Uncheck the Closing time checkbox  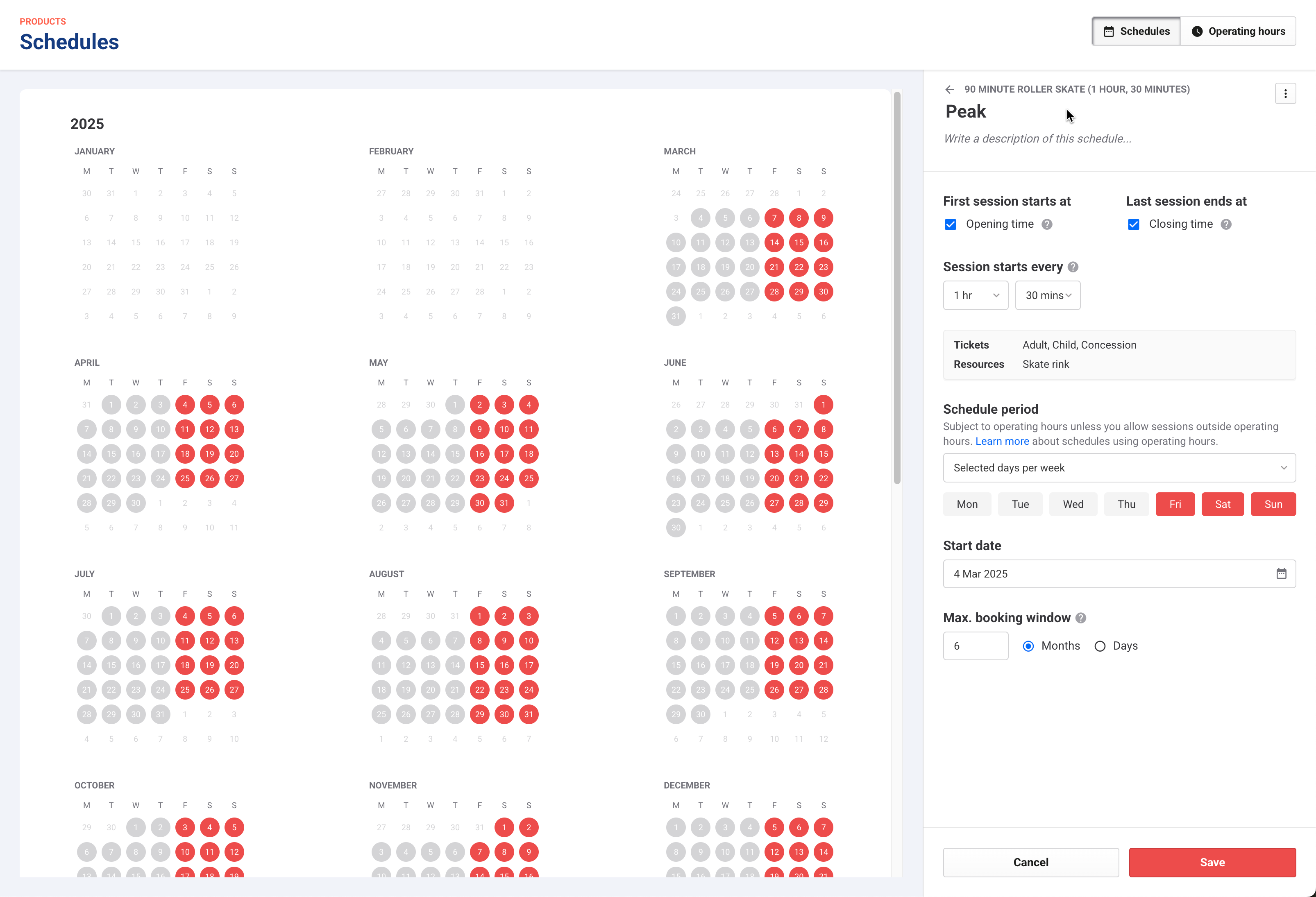tap(1134, 225)
